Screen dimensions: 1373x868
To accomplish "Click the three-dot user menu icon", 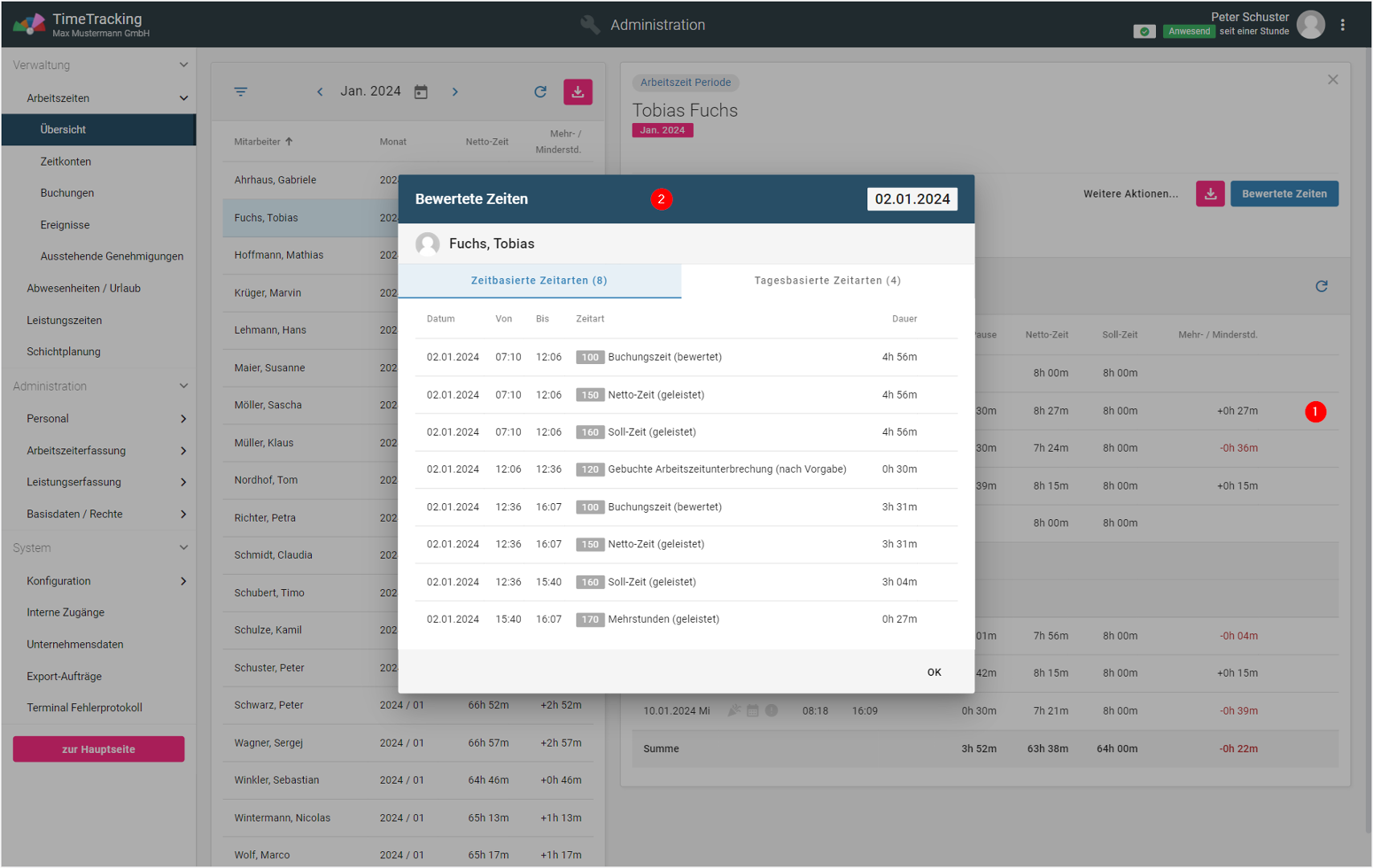I will 1342,25.
